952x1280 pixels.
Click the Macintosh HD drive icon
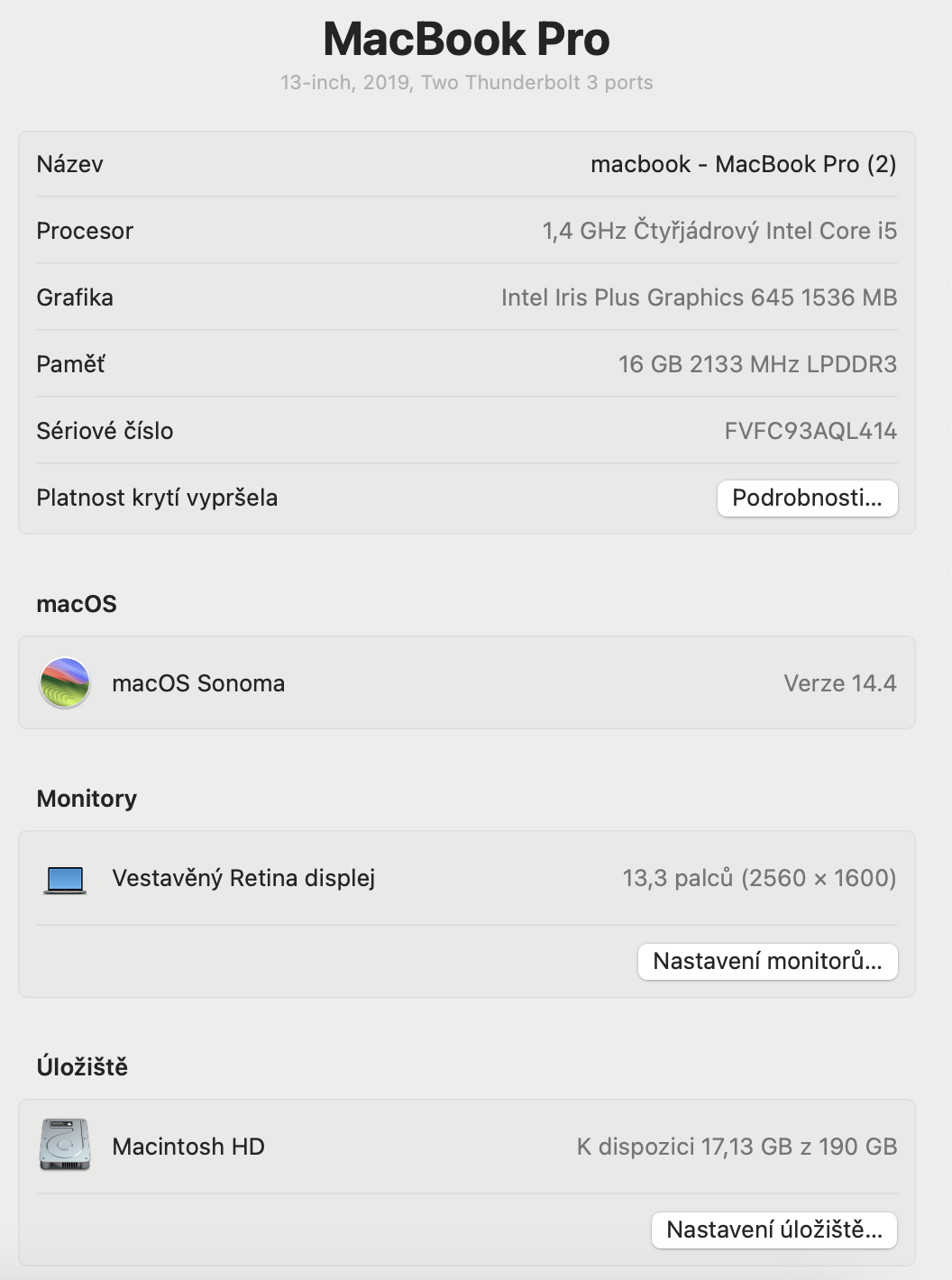coord(65,1145)
